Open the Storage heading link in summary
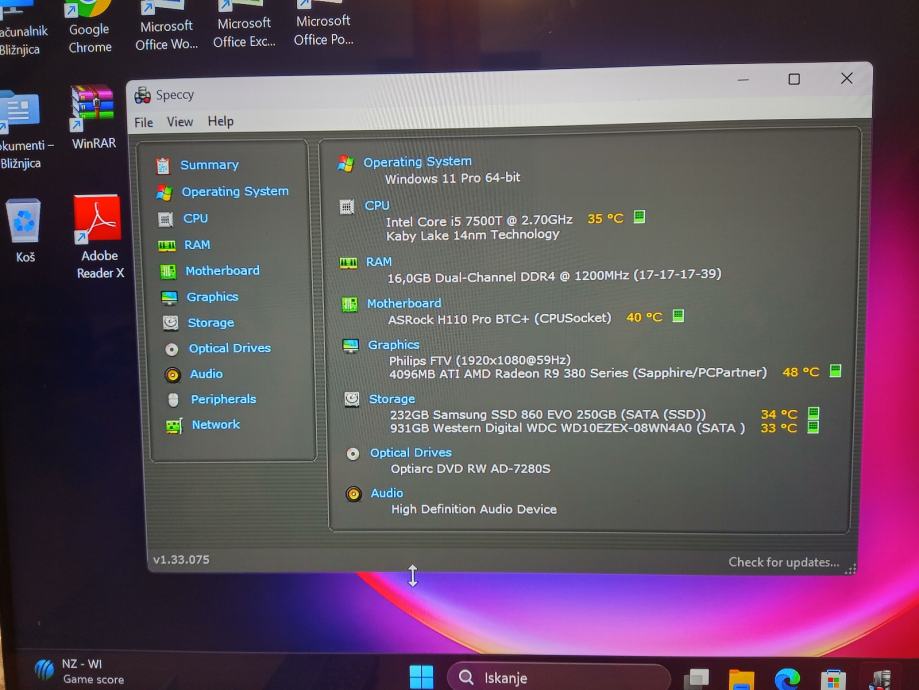The image size is (919, 690). click(392, 399)
